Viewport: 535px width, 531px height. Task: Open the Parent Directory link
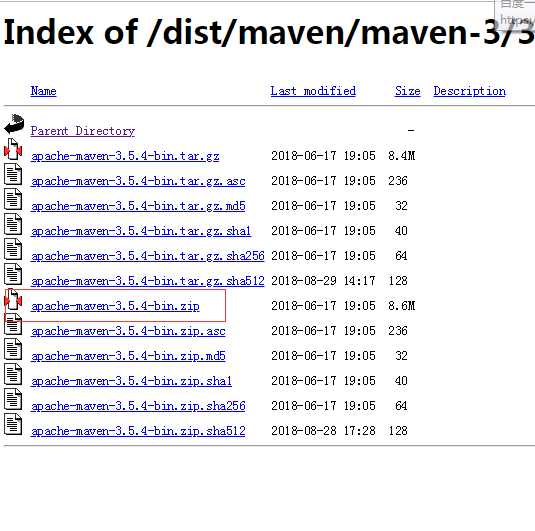83,131
